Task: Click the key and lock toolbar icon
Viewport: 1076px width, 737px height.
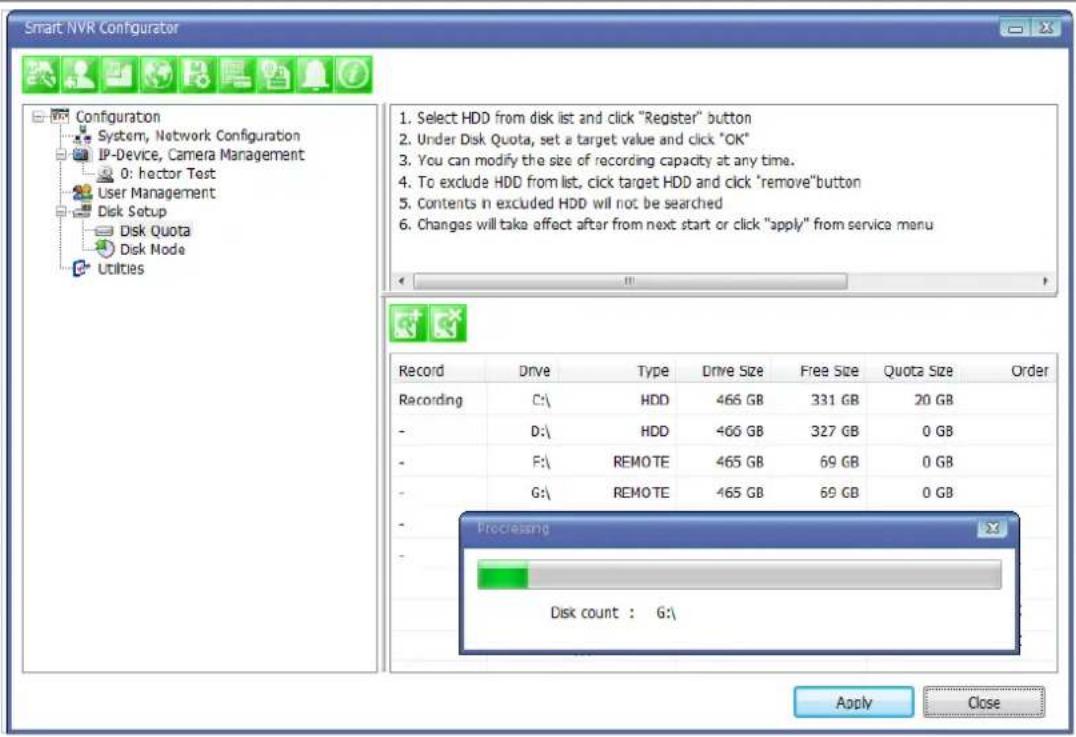Action: point(275,74)
